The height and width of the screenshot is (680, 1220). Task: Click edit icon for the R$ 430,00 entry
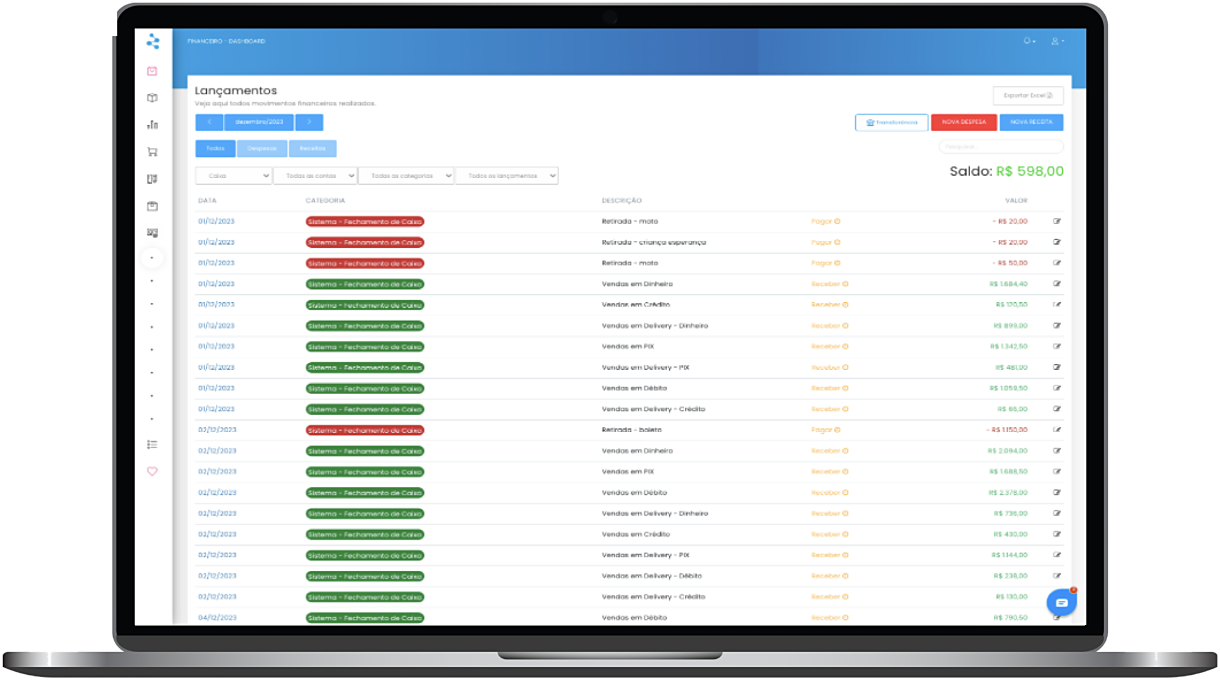[1057, 534]
